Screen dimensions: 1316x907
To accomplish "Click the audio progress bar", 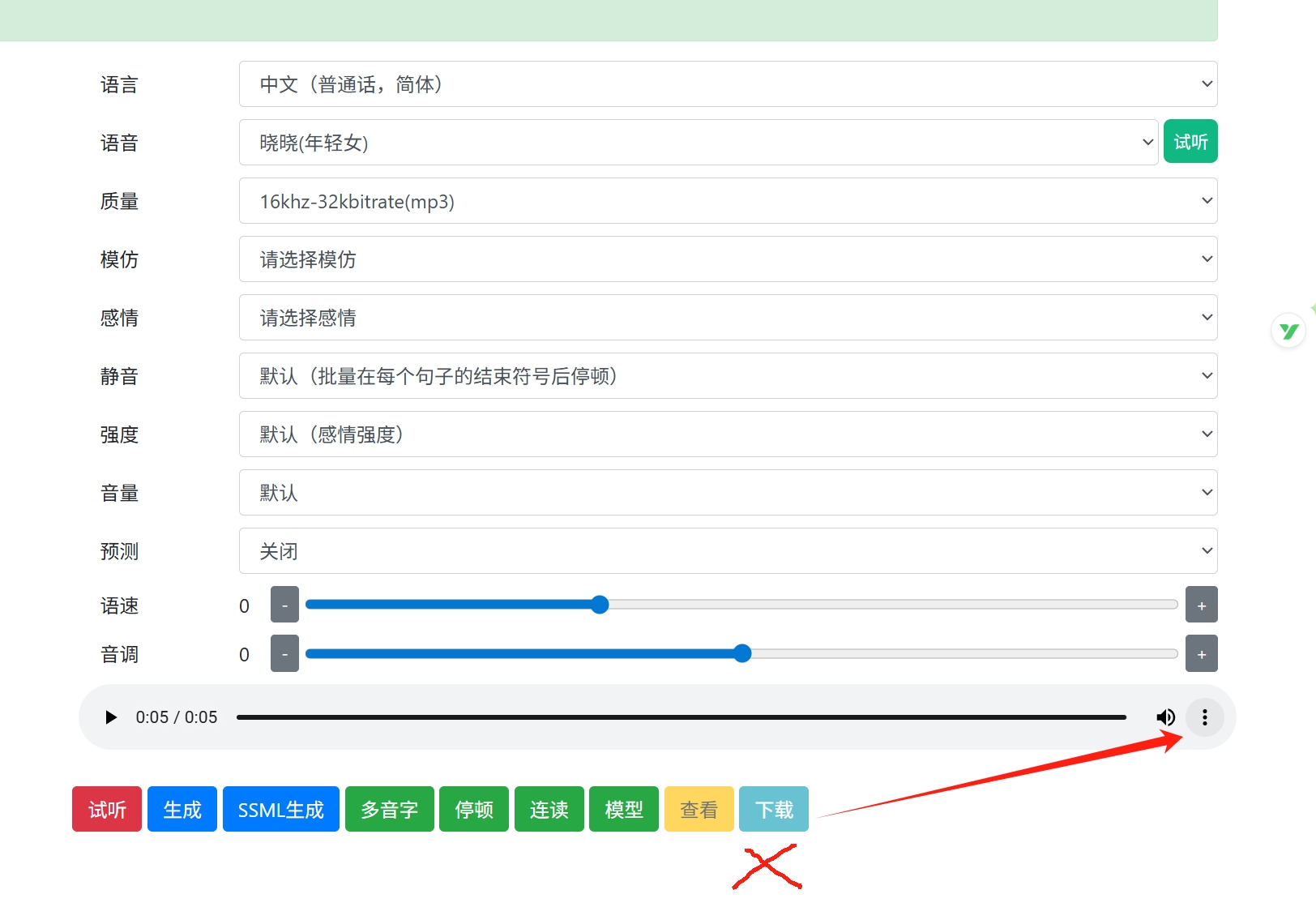I will (681, 717).
